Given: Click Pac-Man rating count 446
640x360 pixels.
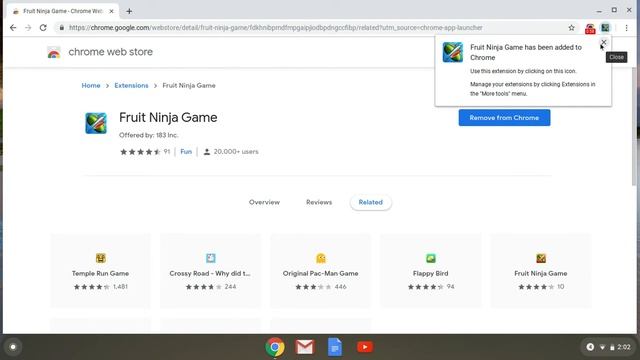Looking at the screenshot, I should tap(340, 287).
